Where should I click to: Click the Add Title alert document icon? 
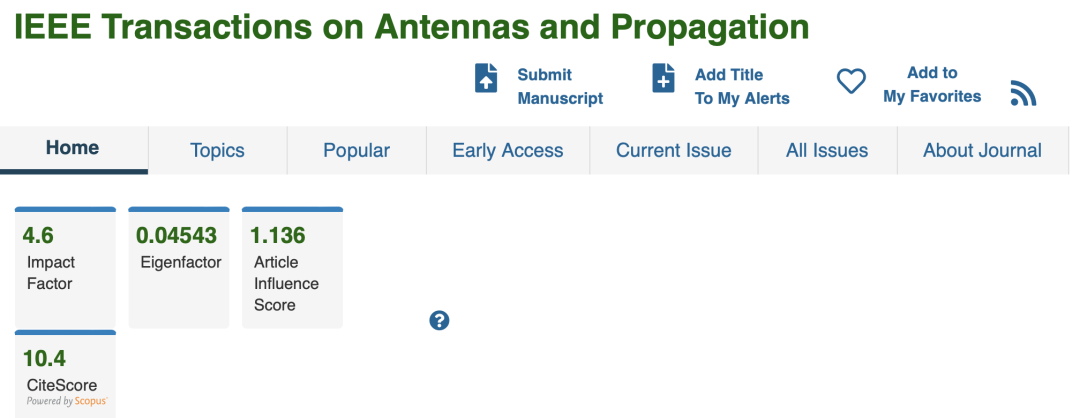coord(664,79)
